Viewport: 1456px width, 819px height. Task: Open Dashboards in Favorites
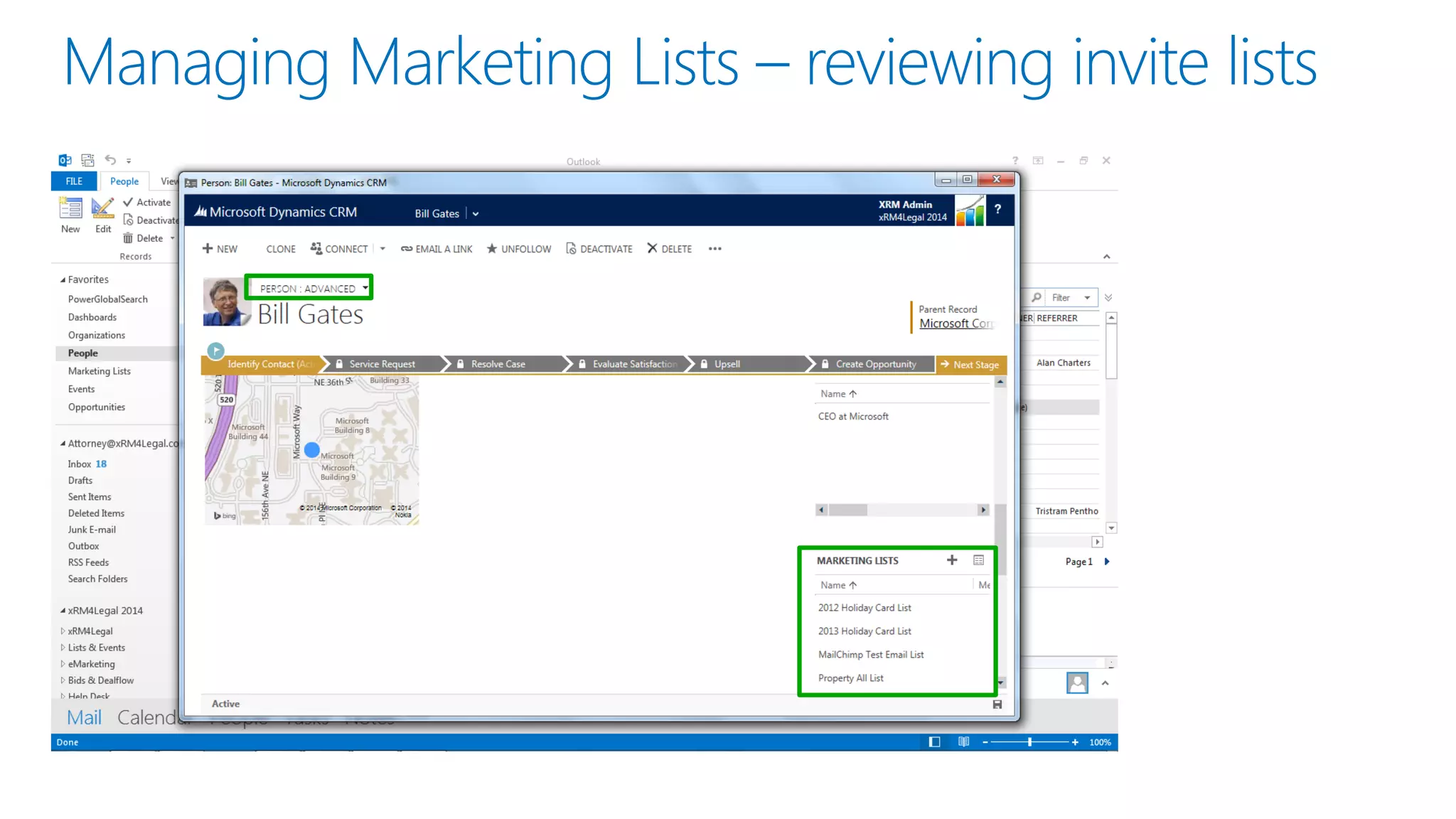pyautogui.click(x=92, y=317)
